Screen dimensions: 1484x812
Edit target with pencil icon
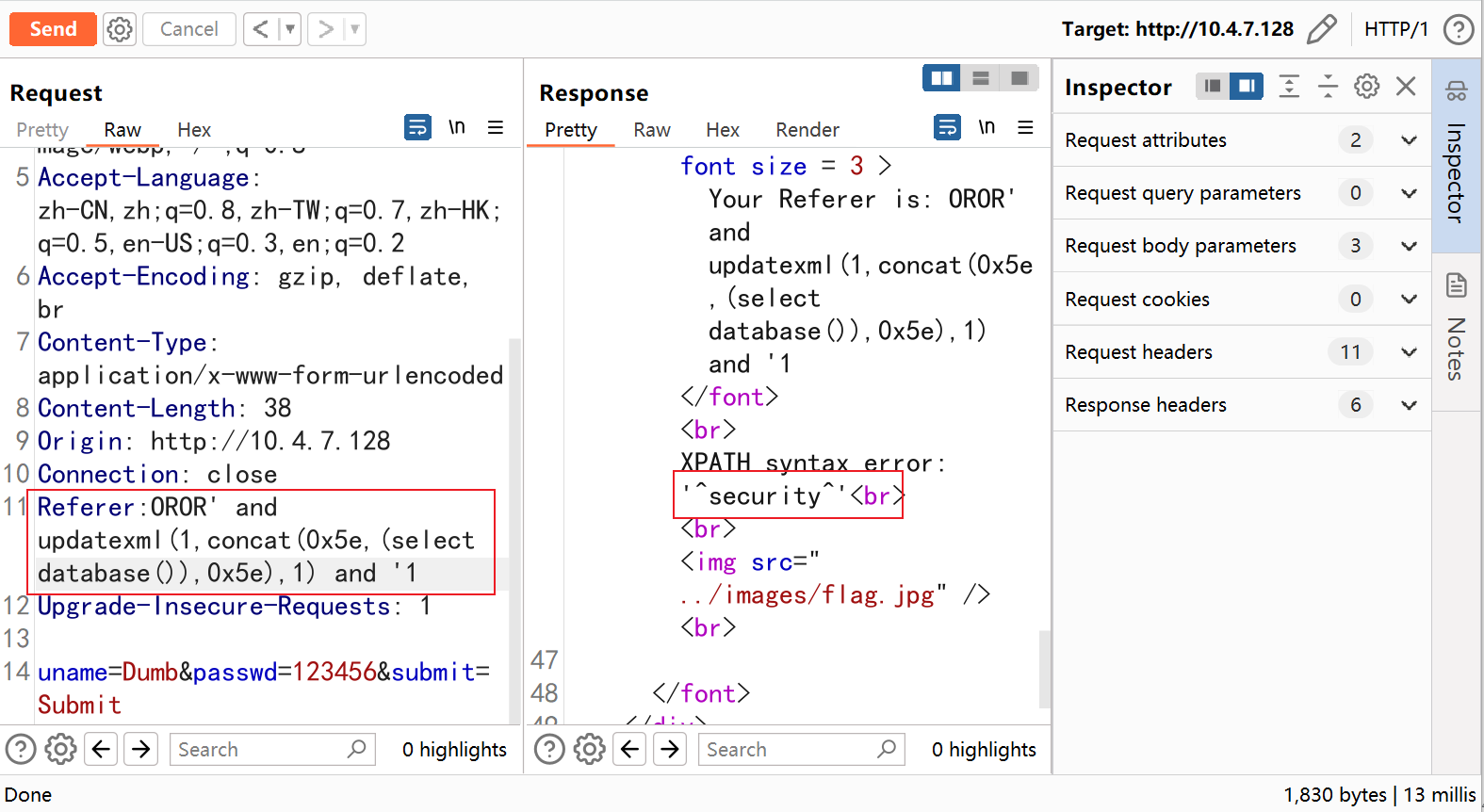coord(1322,29)
